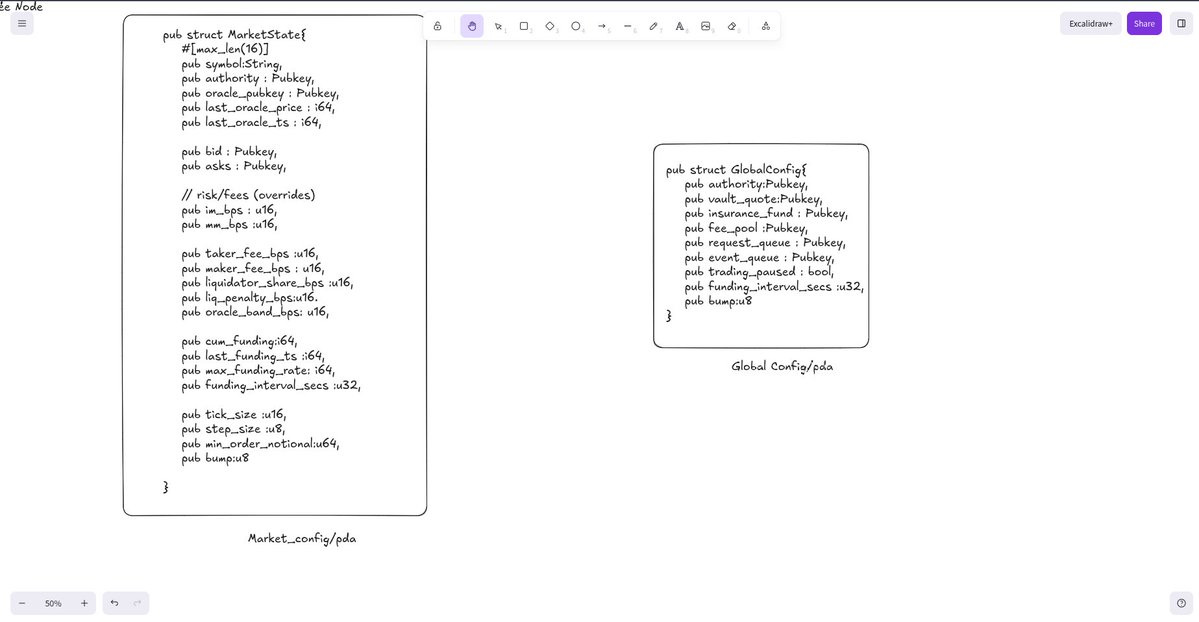Click the 'pub trading_paused : bool,' line
This screenshot has width=1199, height=622.
point(759,272)
